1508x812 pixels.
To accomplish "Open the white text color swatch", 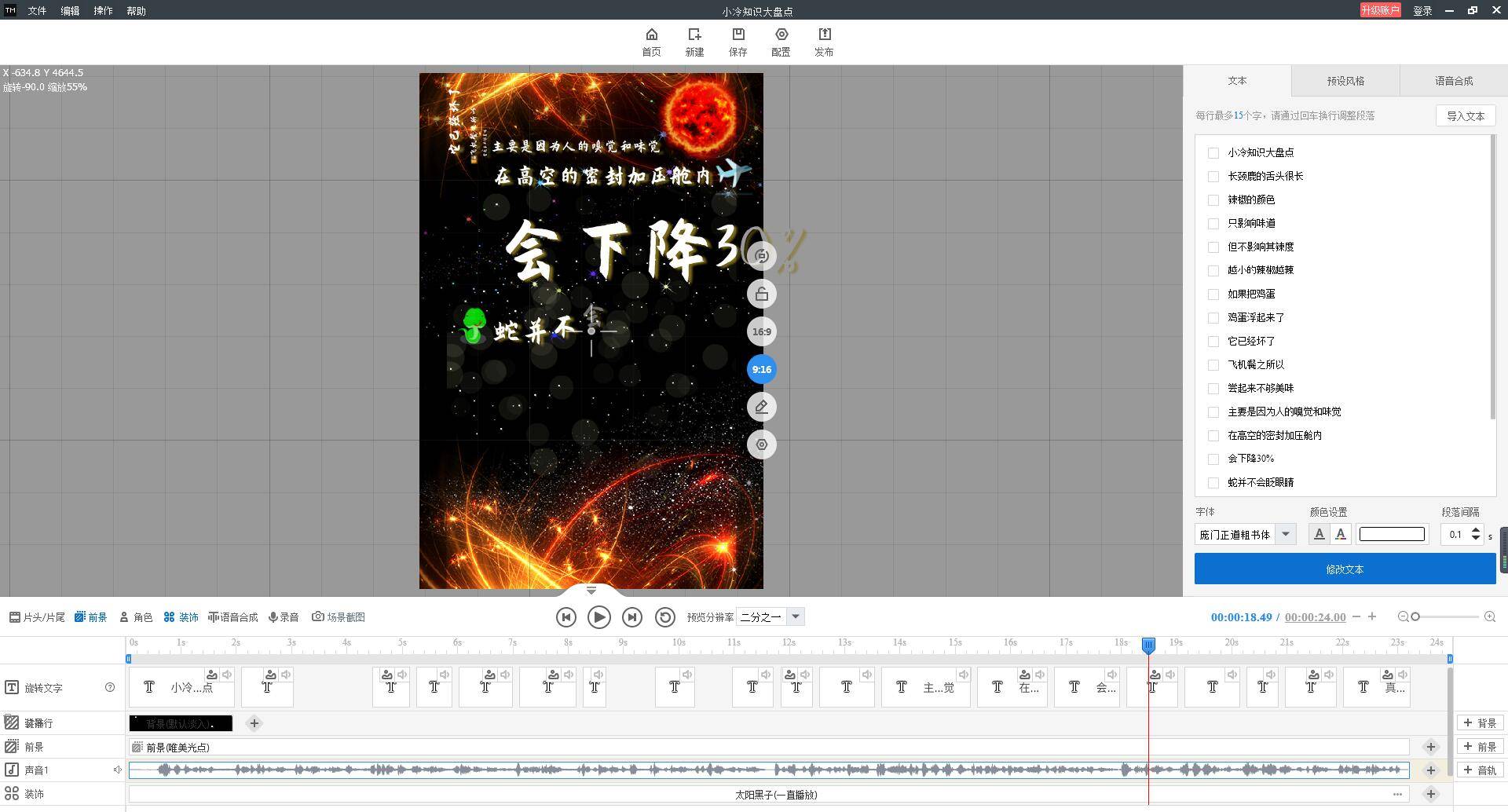I will (x=1391, y=535).
